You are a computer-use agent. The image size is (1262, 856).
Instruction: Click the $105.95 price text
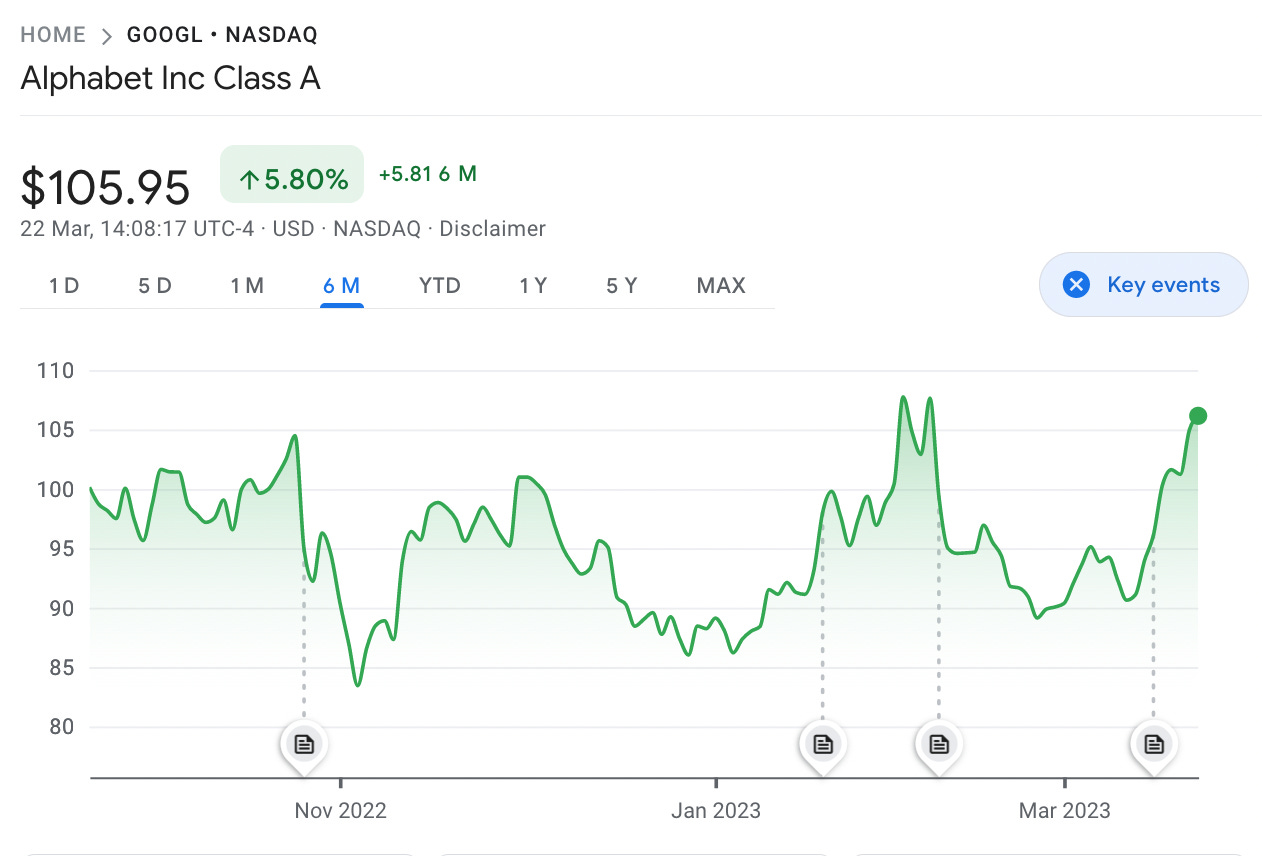pyautogui.click(x=105, y=187)
